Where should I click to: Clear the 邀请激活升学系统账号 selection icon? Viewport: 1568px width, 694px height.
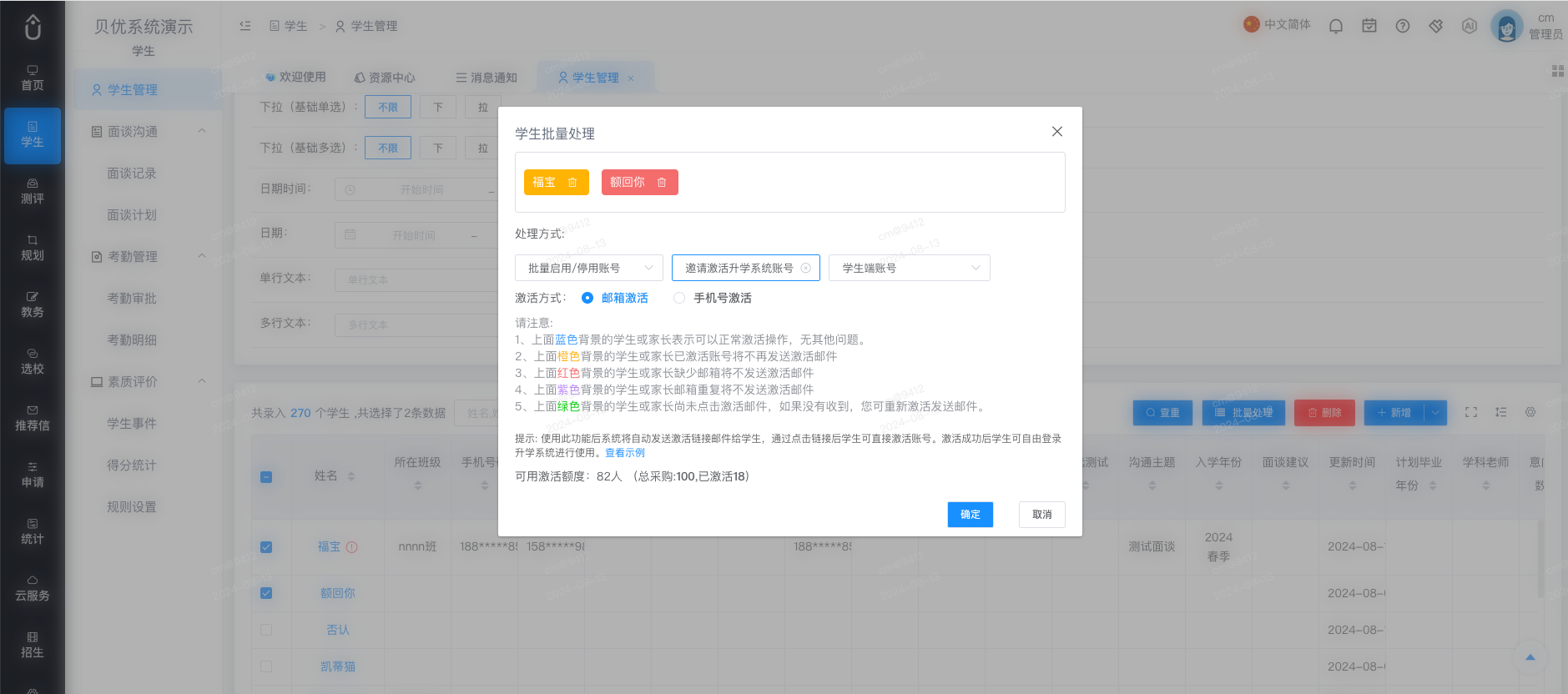click(806, 269)
